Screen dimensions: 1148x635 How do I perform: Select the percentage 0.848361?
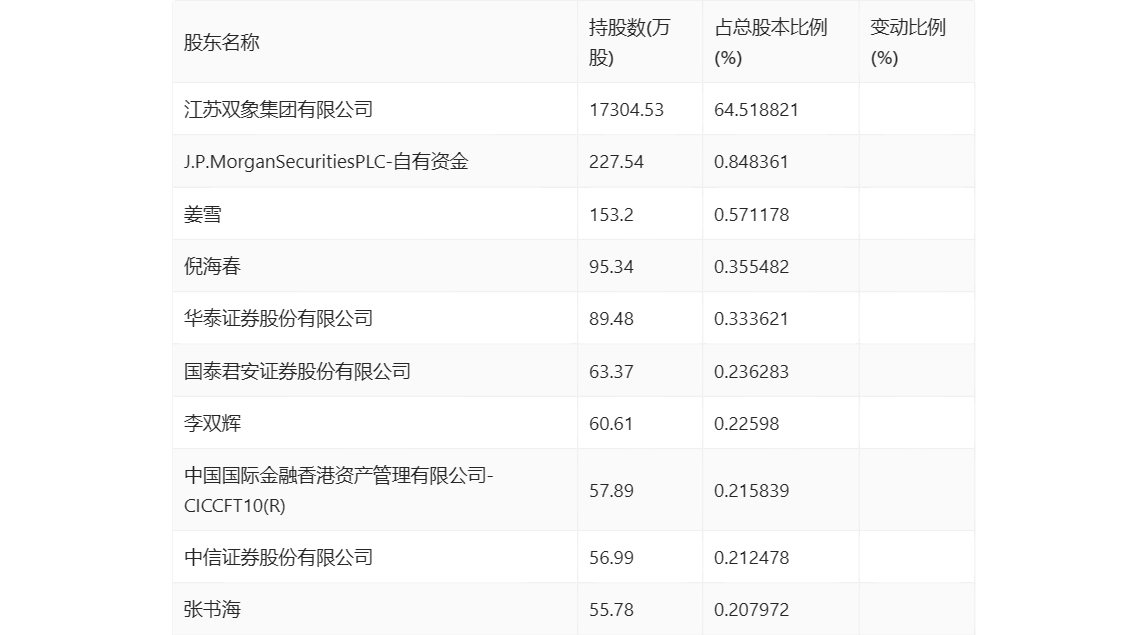click(751, 162)
